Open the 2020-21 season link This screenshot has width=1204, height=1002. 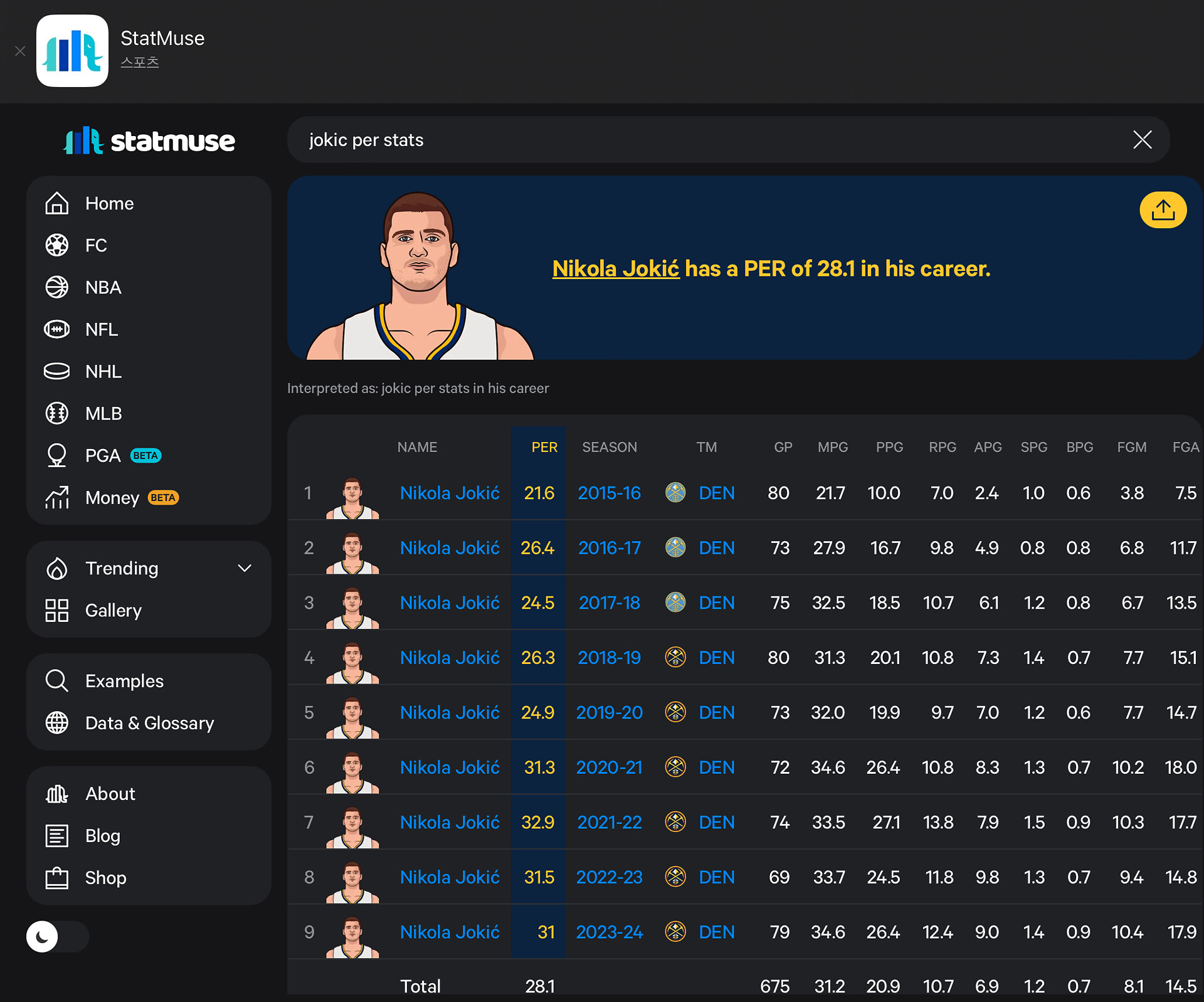pyautogui.click(x=609, y=767)
